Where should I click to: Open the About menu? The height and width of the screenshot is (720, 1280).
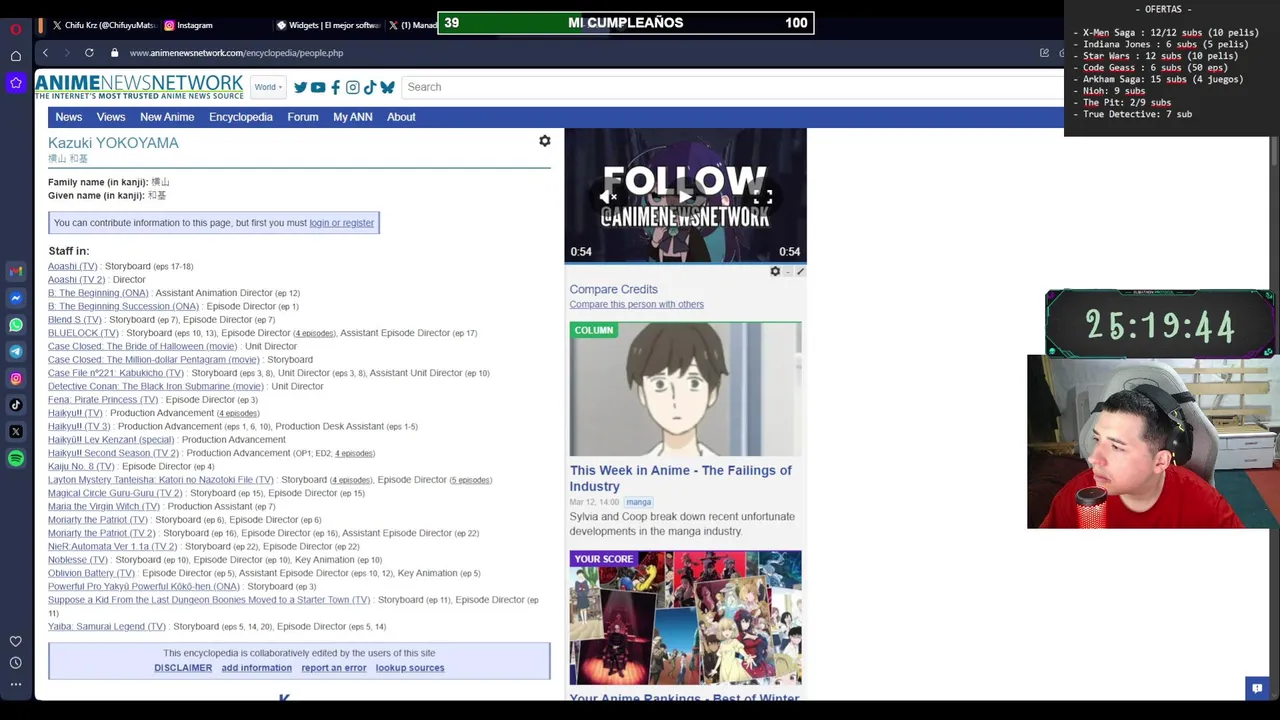click(401, 117)
